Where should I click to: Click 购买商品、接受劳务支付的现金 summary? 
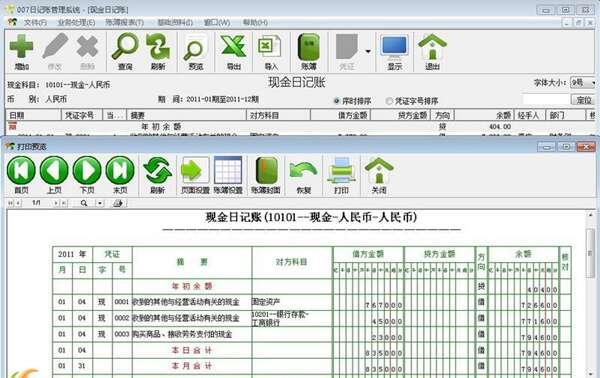click(x=182, y=334)
